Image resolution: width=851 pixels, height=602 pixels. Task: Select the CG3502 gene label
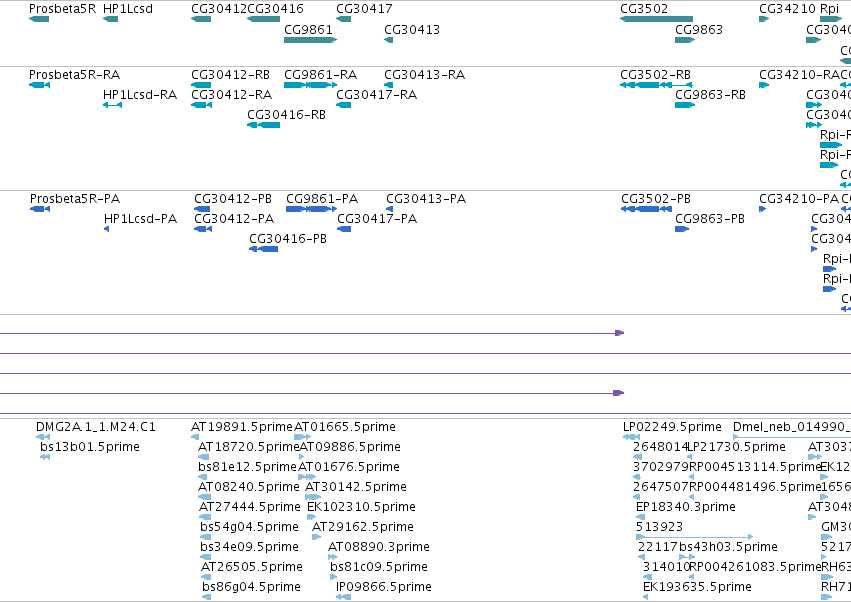pyautogui.click(x=644, y=9)
